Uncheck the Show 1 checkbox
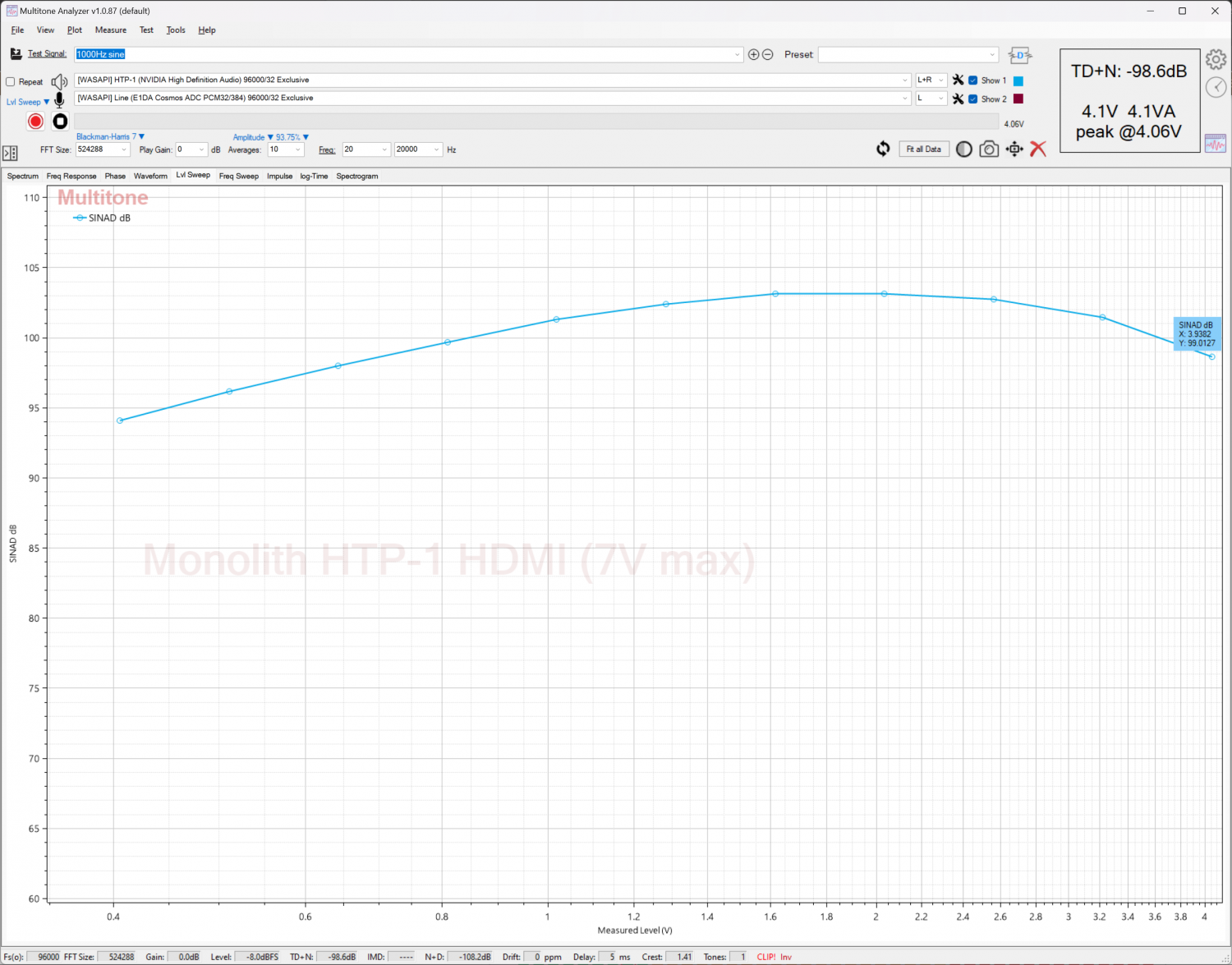This screenshot has height=965, width=1232. [x=973, y=80]
